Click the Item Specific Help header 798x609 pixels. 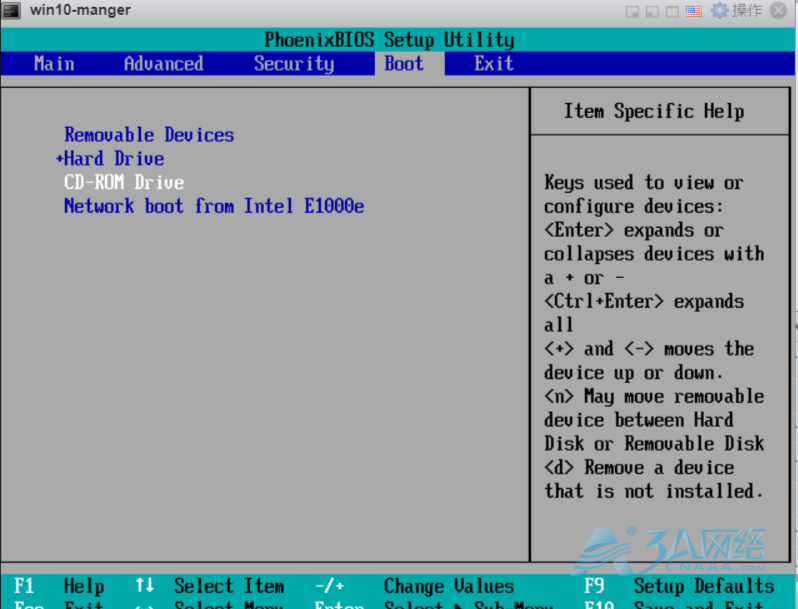654,111
